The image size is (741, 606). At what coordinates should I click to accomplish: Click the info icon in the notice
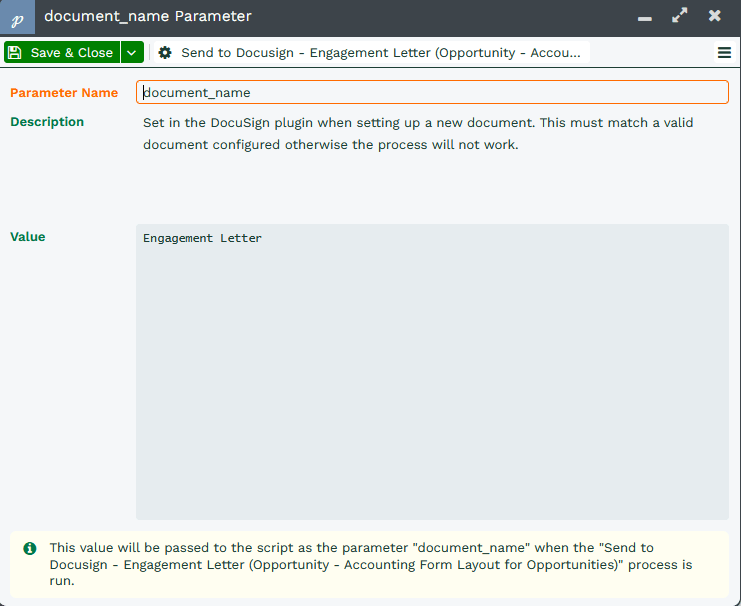[30, 548]
